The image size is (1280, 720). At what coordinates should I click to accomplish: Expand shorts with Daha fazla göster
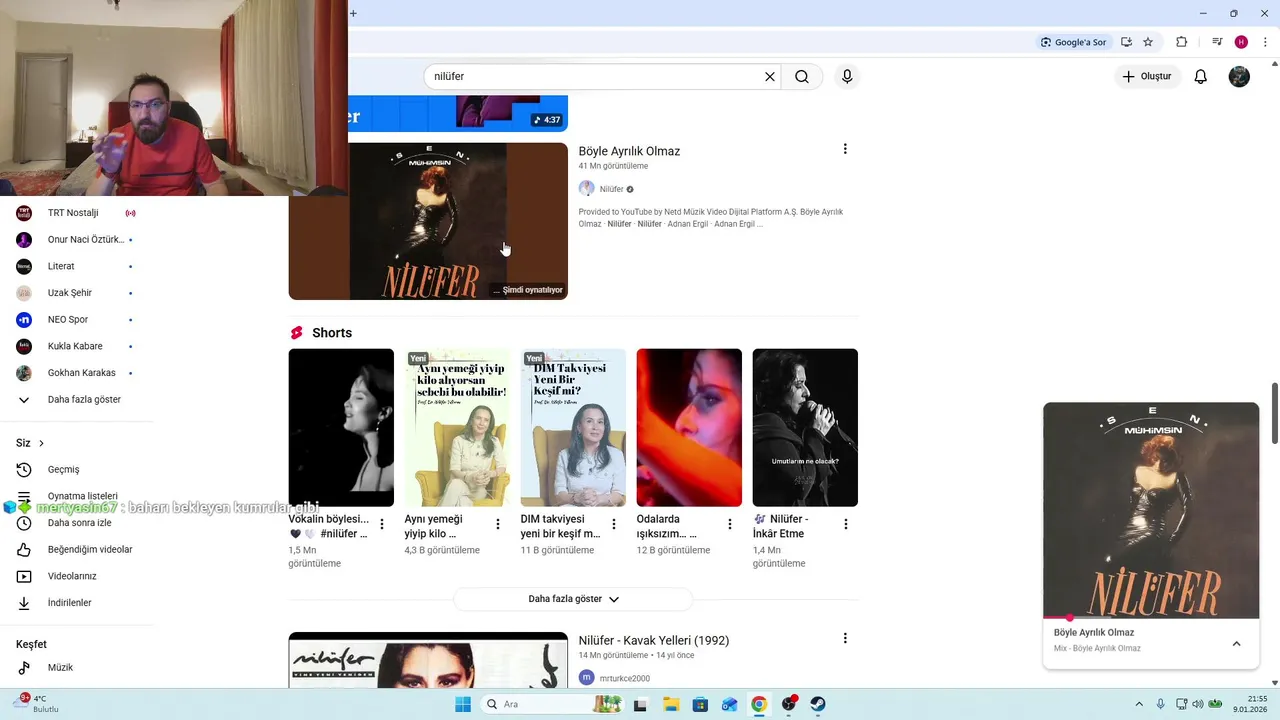click(573, 599)
